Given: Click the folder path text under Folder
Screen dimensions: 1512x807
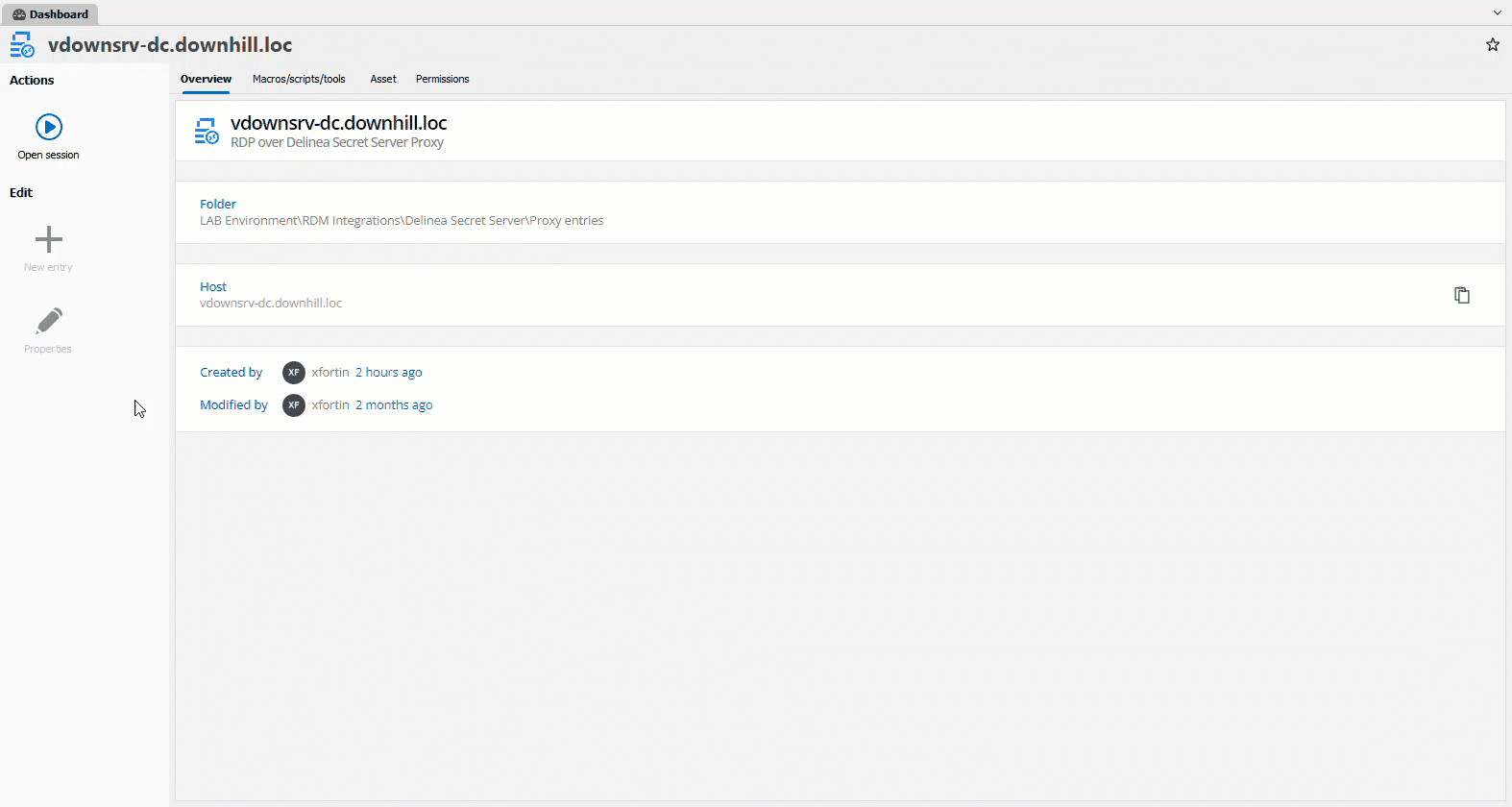Looking at the screenshot, I should point(402,221).
